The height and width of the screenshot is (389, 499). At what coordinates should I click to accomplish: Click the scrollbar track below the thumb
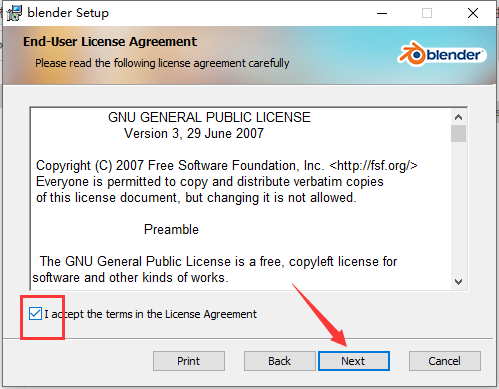pos(458,208)
